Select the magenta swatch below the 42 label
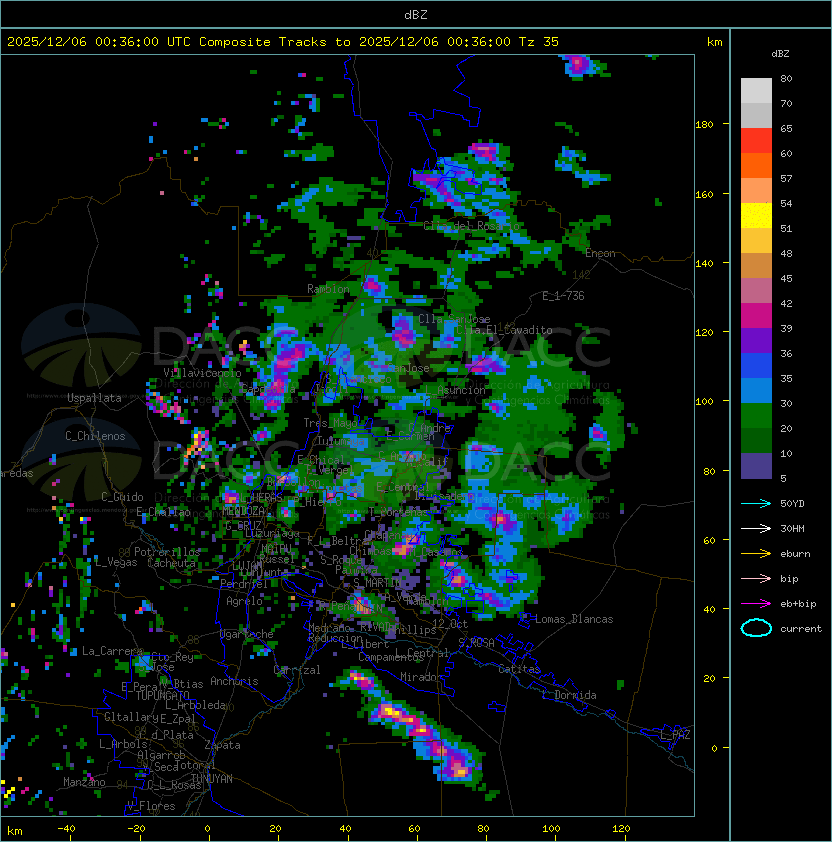This screenshot has height=842, width=832. (756, 316)
